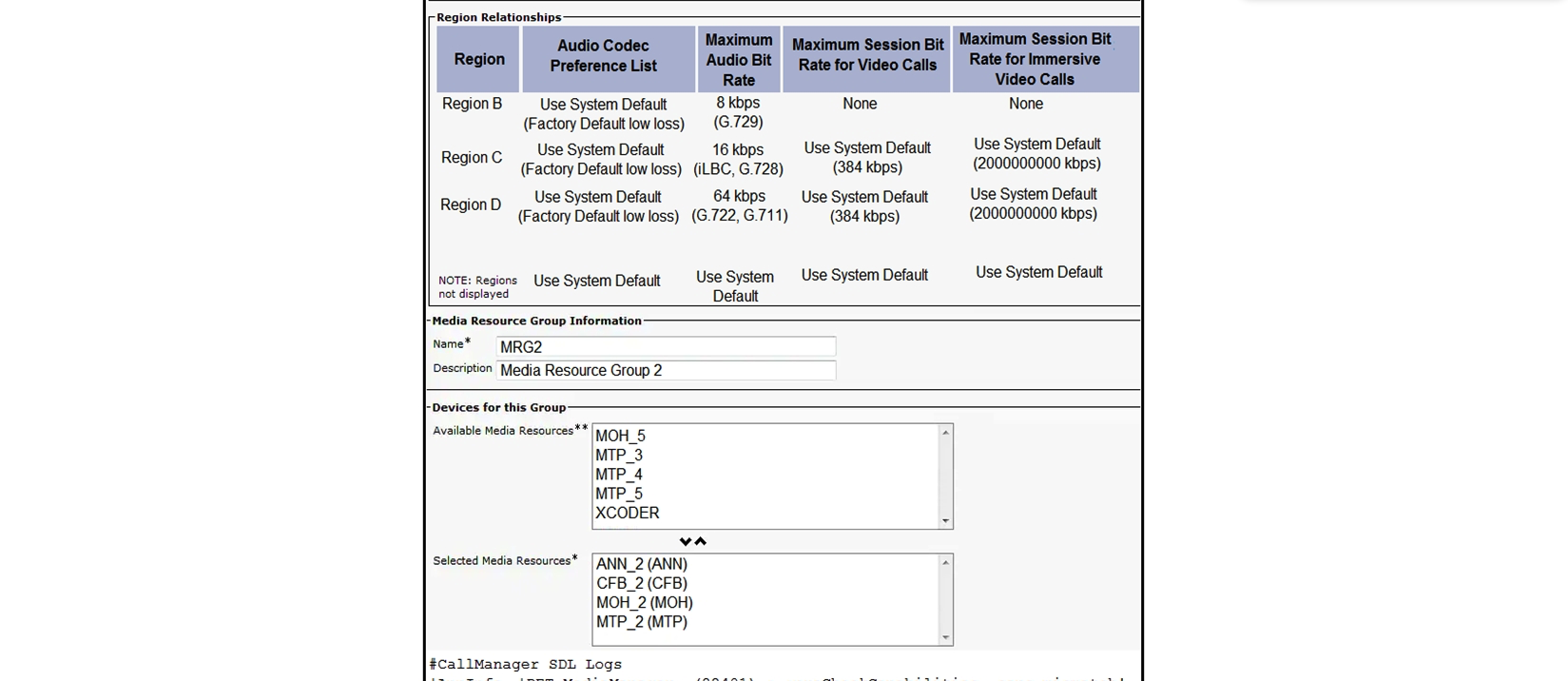
Task: Select MTP_4 in Available Media Resources
Action: (619, 475)
